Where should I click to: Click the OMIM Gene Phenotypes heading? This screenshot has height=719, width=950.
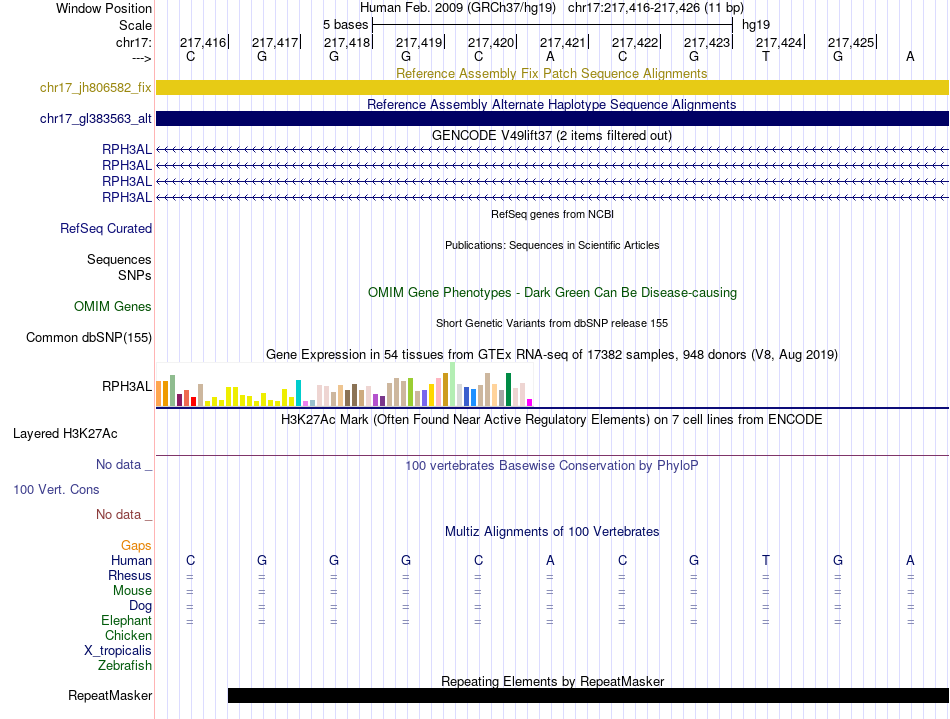[x=552, y=293]
